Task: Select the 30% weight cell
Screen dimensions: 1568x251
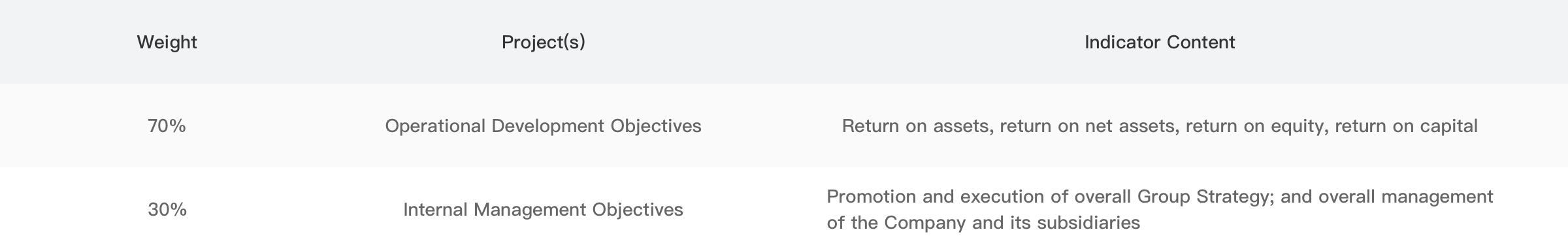Action: tap(167, 209)
